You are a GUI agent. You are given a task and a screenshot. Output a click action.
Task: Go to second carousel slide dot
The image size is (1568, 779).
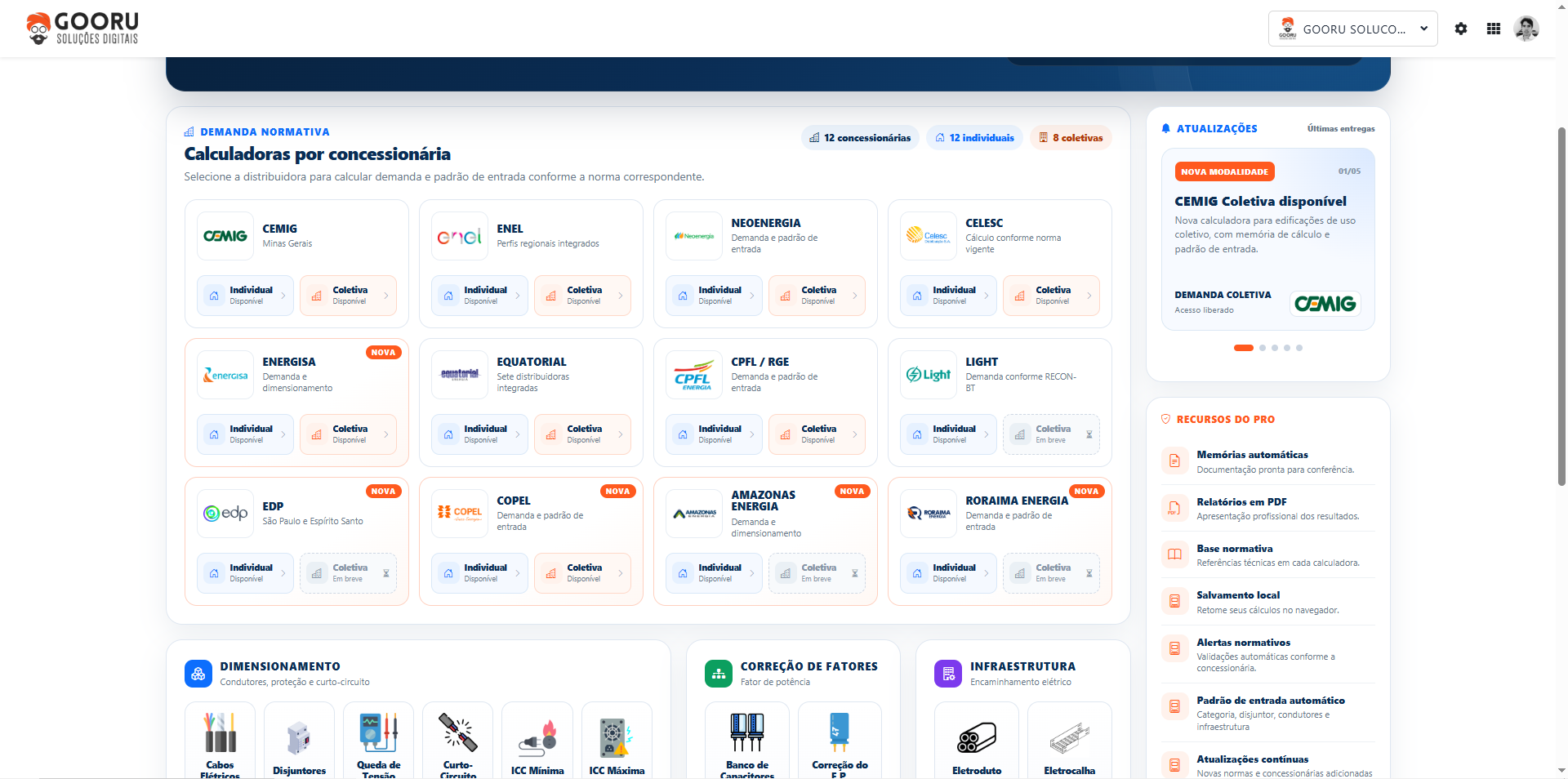click(1263, 348)
